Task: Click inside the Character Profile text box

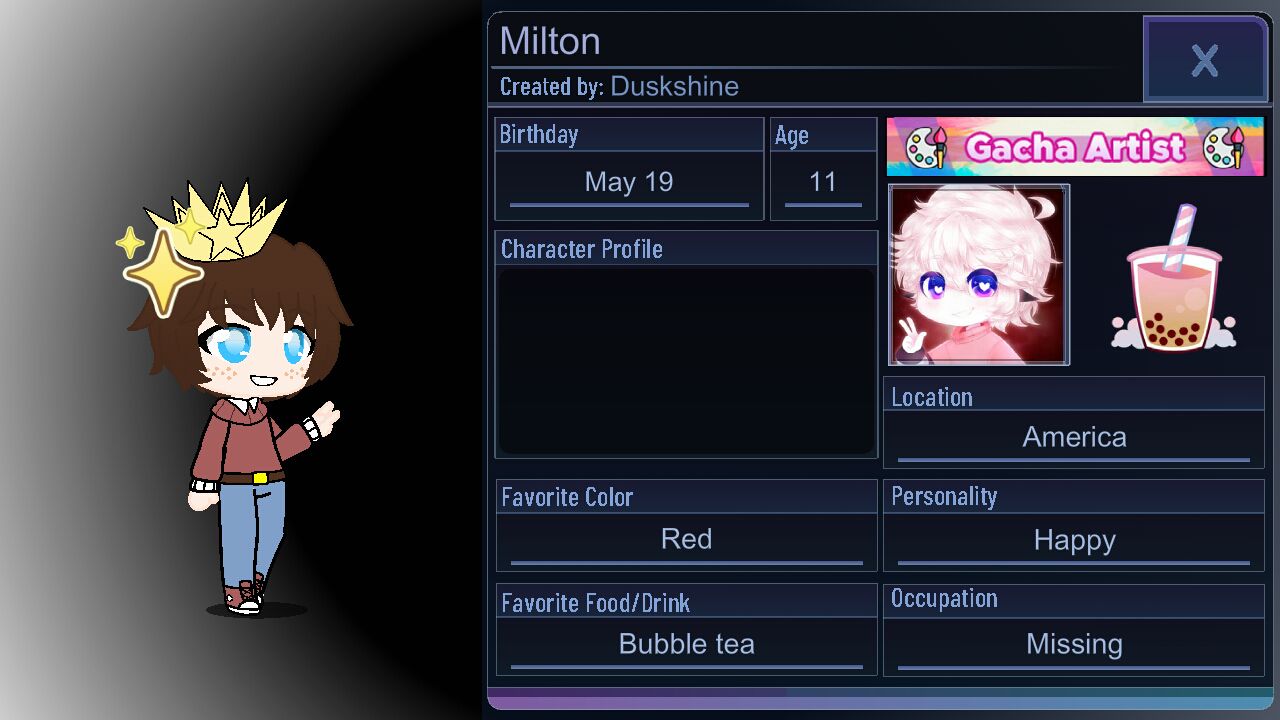Action: pos(686,360)
